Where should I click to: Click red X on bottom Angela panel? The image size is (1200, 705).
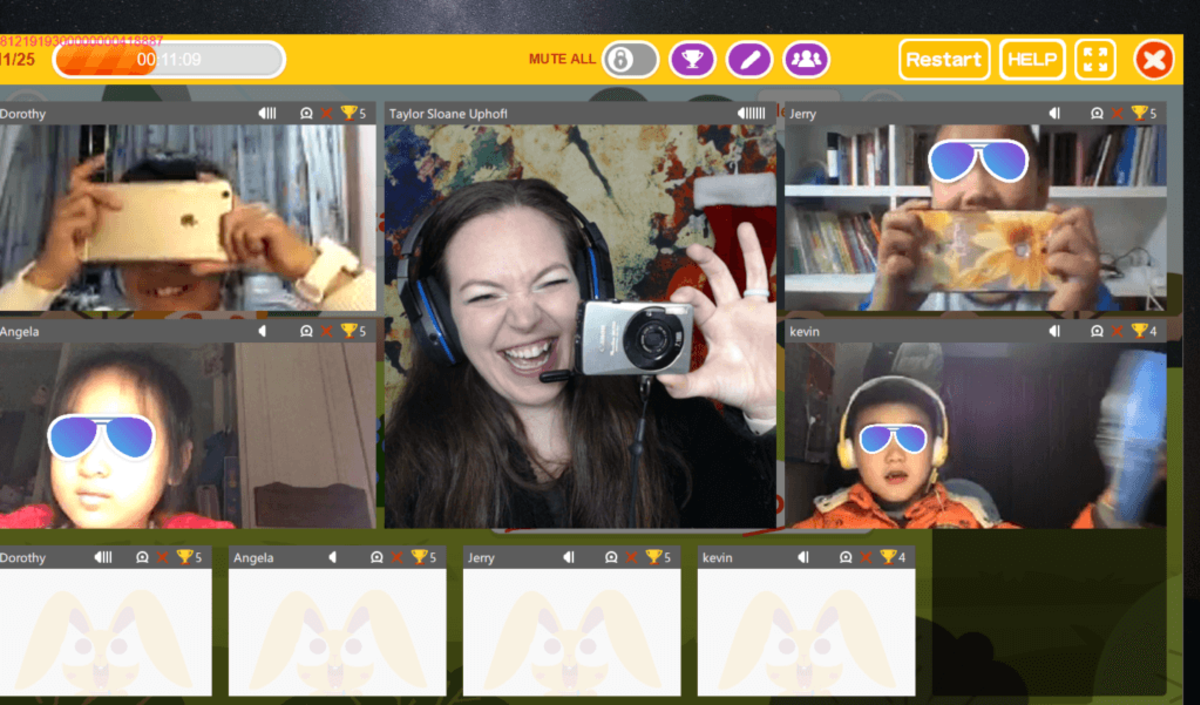(397, 557)
